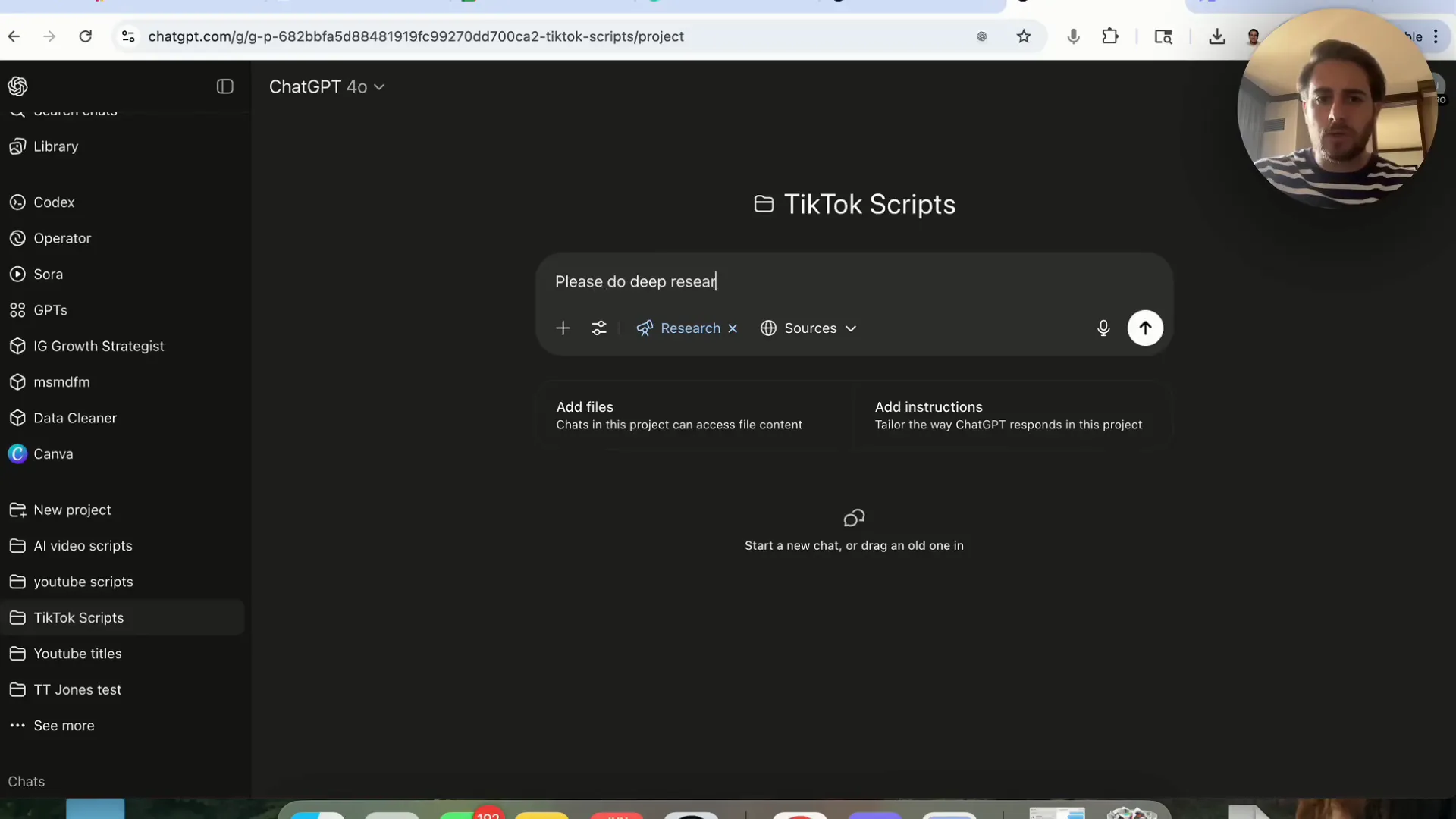Viewport: 1456px width, 819px height.
Task: Send the prompt with the up arrow button
Action: (1145, 328)
